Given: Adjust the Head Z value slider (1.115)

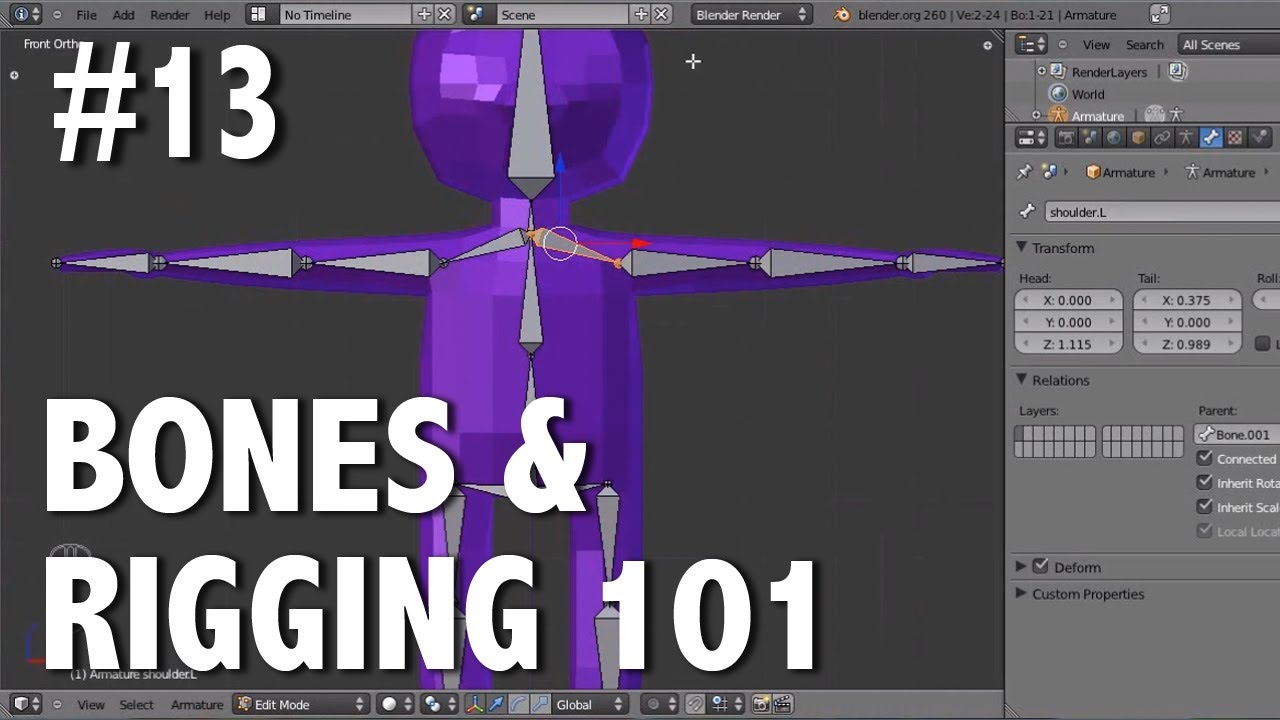Looking at the screenshot, I should [x=1068, y=343].
